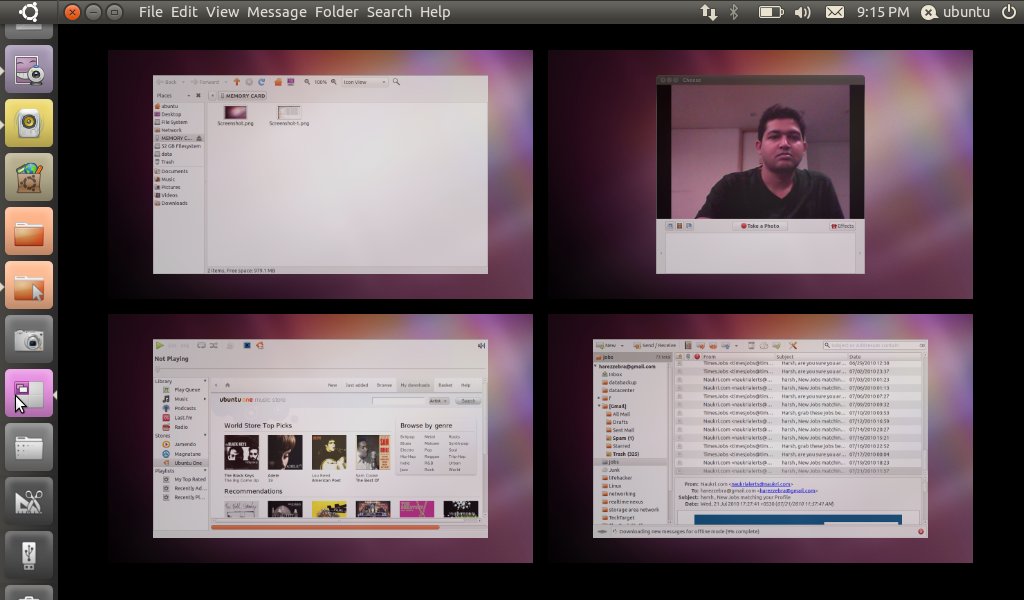Click the Ubuntu logo home button
Screen dimensions: 1024x600
[x=29, y=12]
